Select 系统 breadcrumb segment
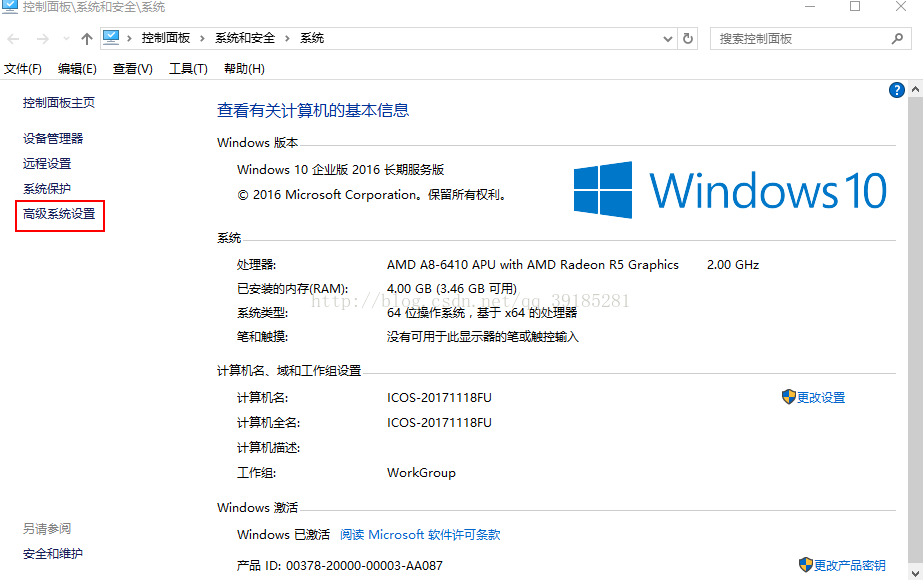The width and height of the screenshot is (923, 580). 312,38
